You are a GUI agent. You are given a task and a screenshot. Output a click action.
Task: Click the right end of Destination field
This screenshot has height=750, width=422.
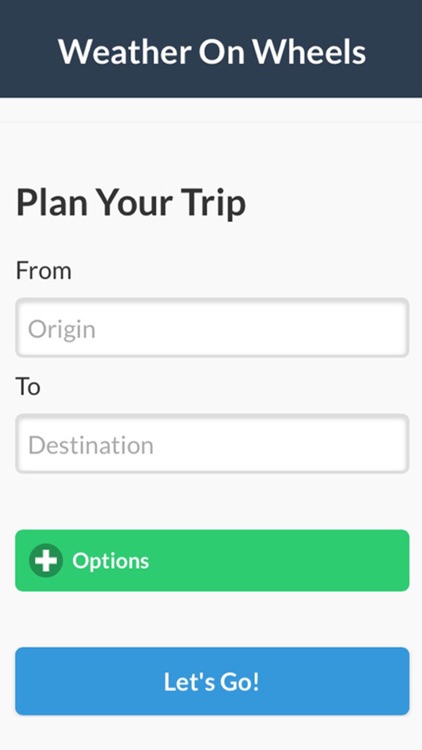[x=383, y=444]
